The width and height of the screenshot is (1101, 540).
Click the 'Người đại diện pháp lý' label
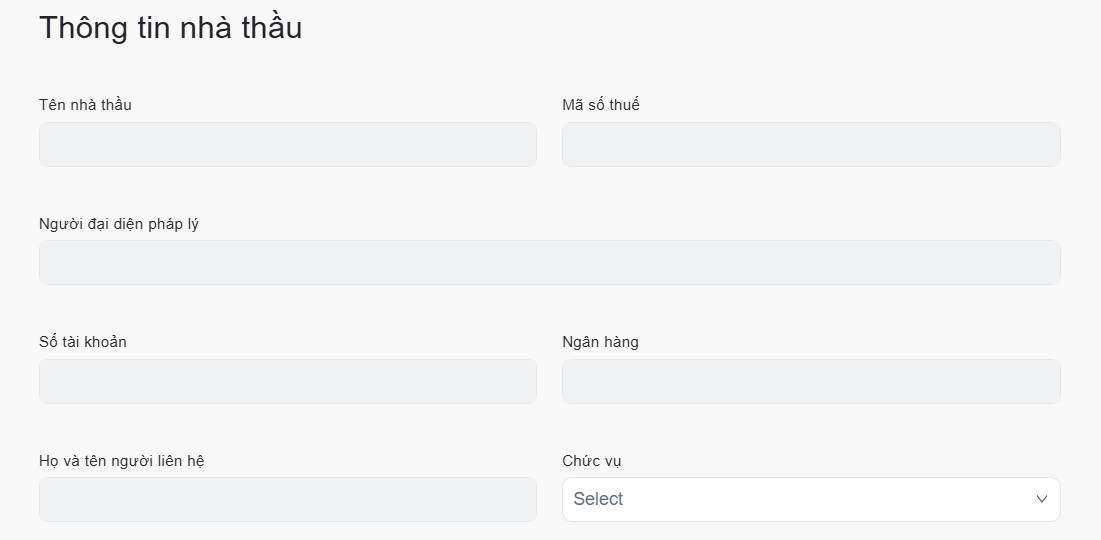tap(119, 224)
